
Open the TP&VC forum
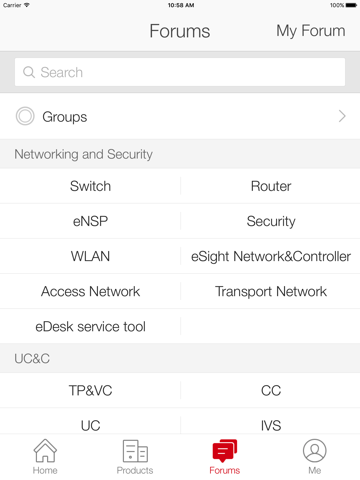(x=90, y=390)
